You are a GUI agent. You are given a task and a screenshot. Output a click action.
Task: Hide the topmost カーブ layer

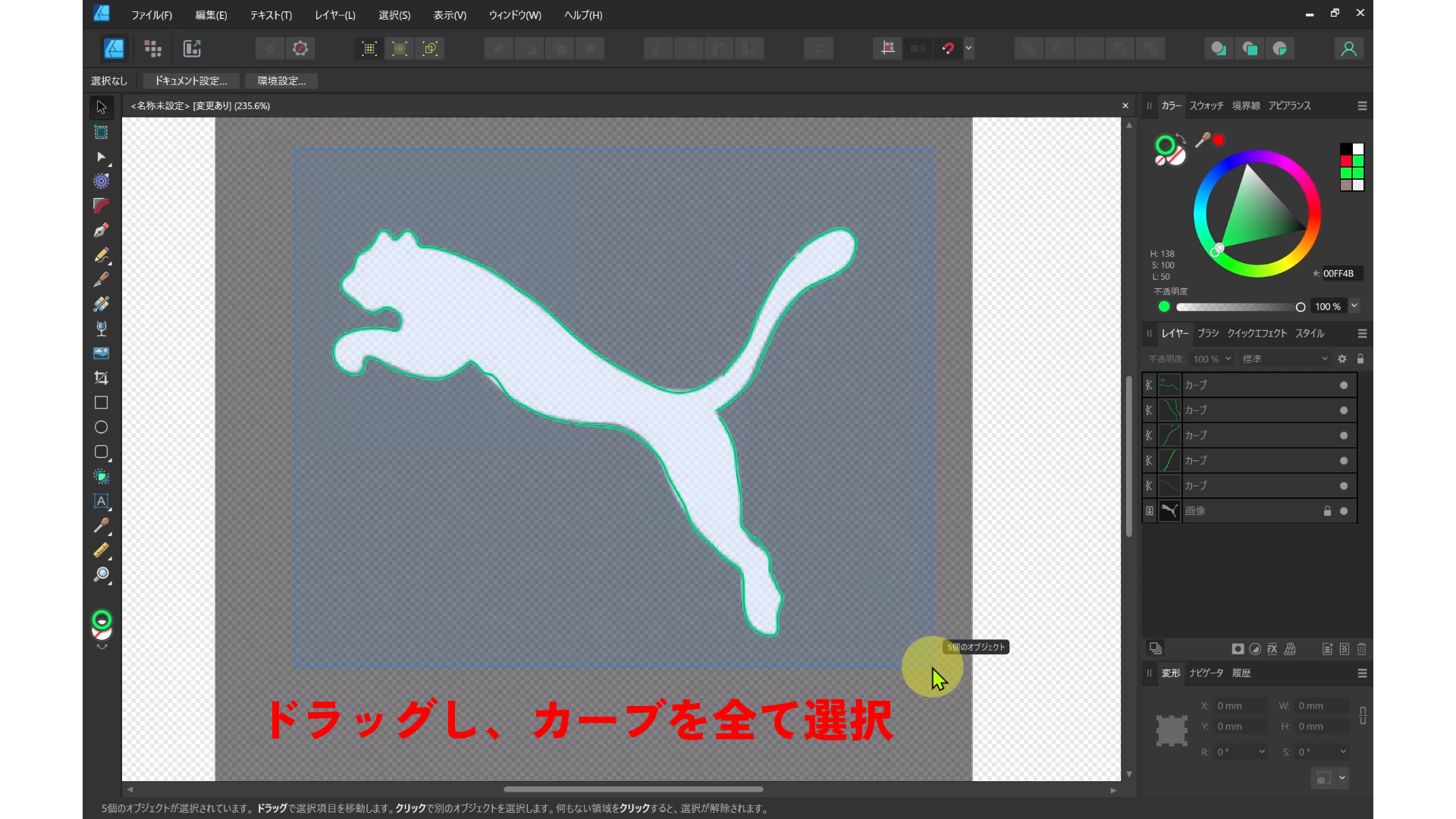[x=1344, y=385]
